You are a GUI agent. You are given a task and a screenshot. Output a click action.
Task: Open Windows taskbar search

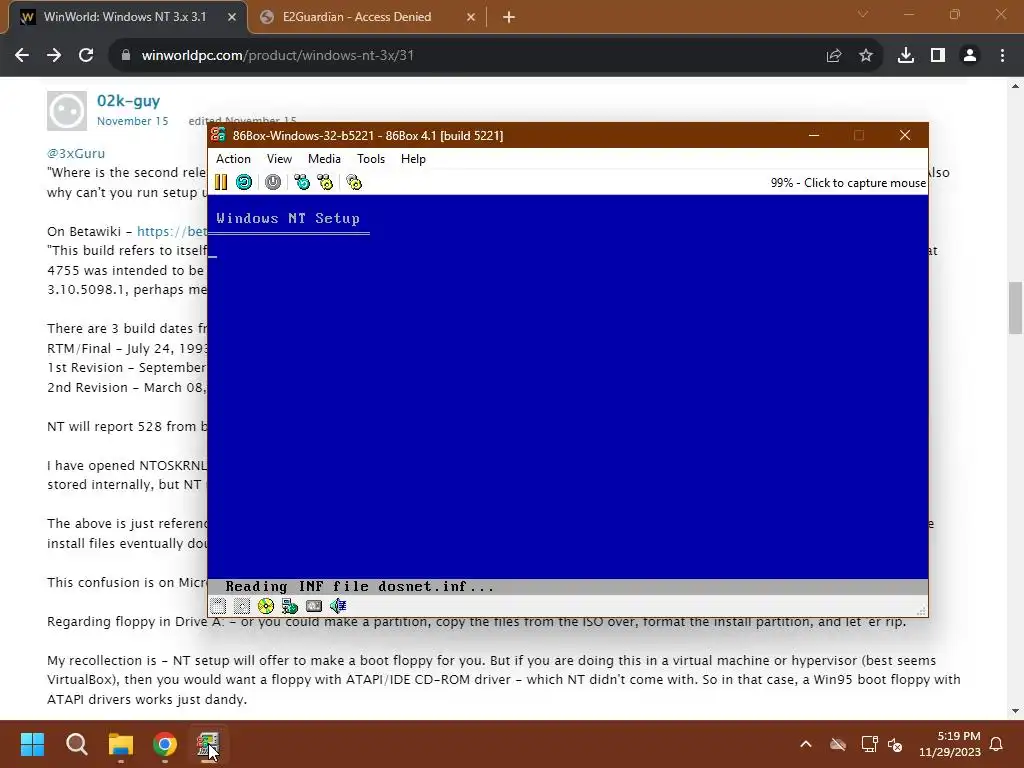pyautogui.click(x=76, y=744)
